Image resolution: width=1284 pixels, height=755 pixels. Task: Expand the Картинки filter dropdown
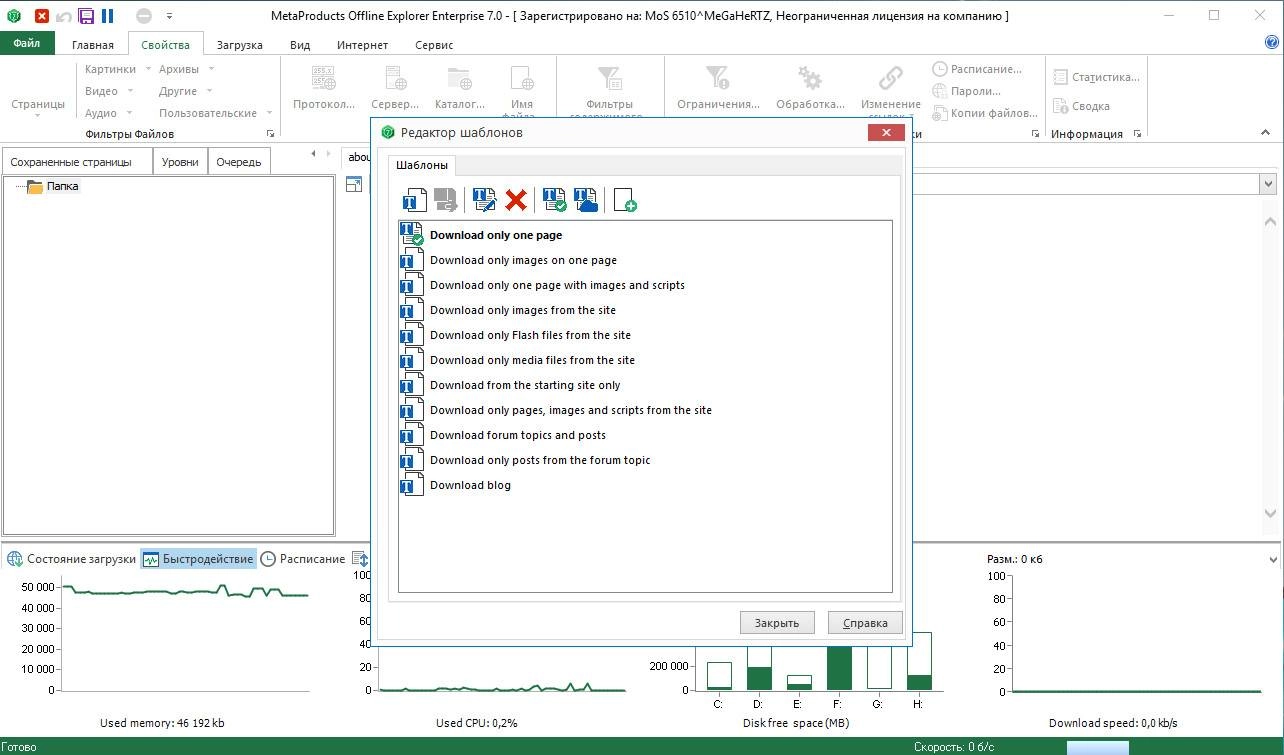point(148,69)
